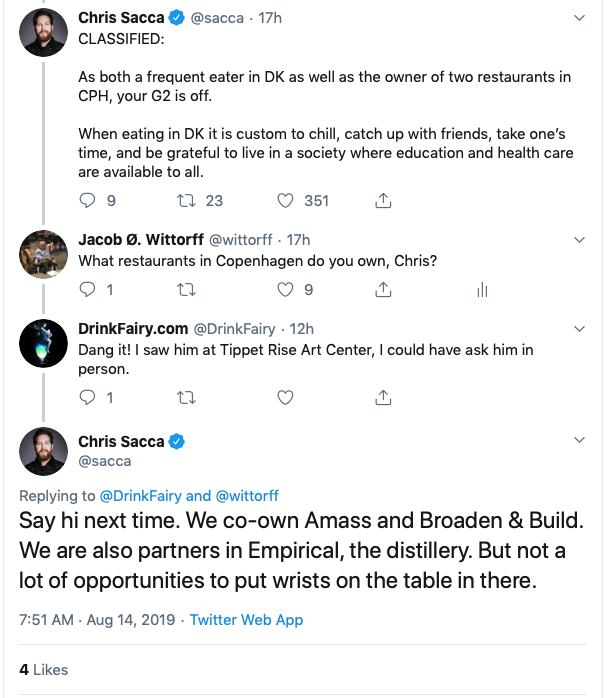Open the @wittorff mention in reply header
This screenshot has width=608, height=698.
(x=247, y=496)
